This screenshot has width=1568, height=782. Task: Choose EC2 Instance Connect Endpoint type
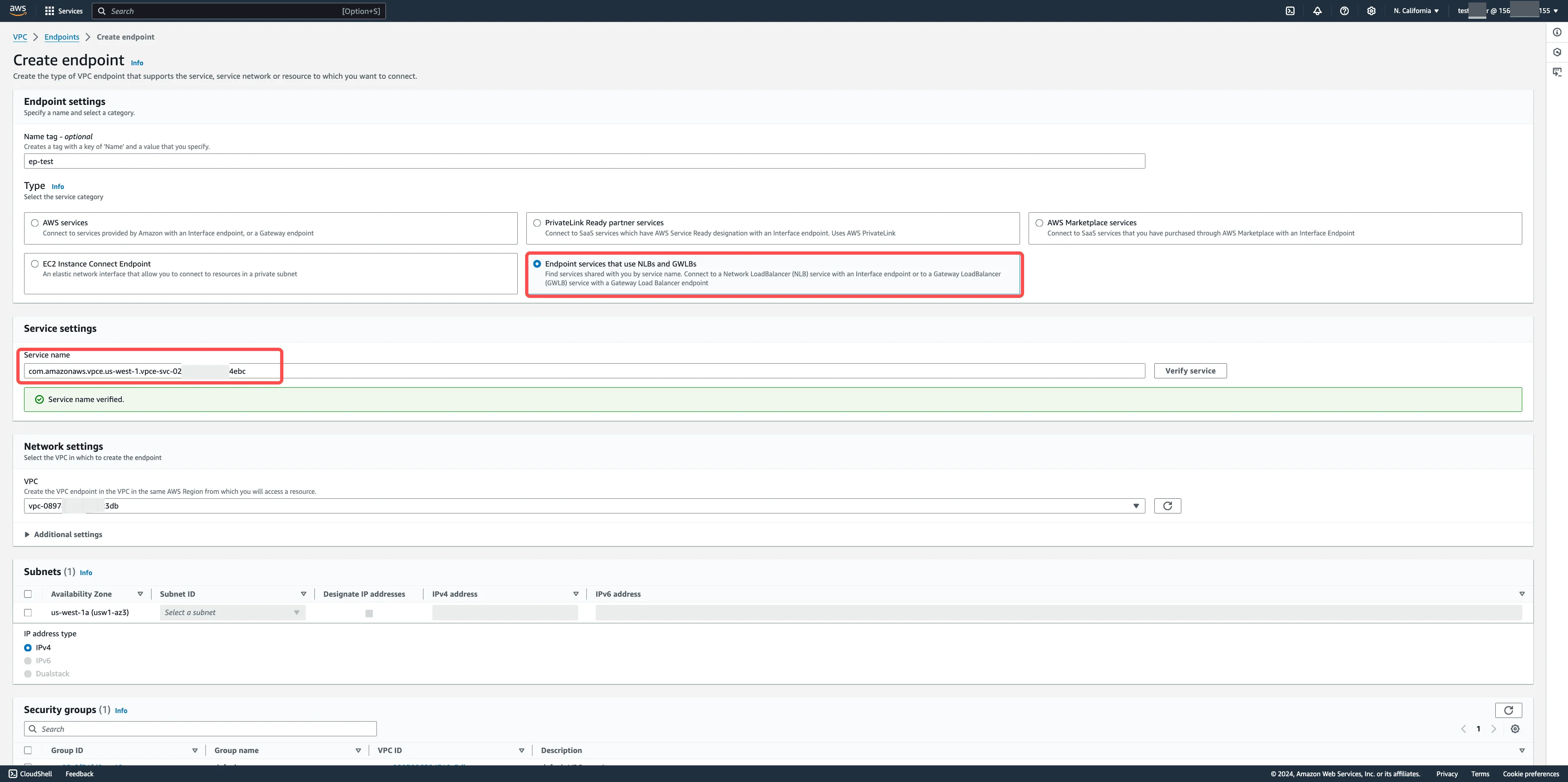pyautogui.click(x=35, y=264)
